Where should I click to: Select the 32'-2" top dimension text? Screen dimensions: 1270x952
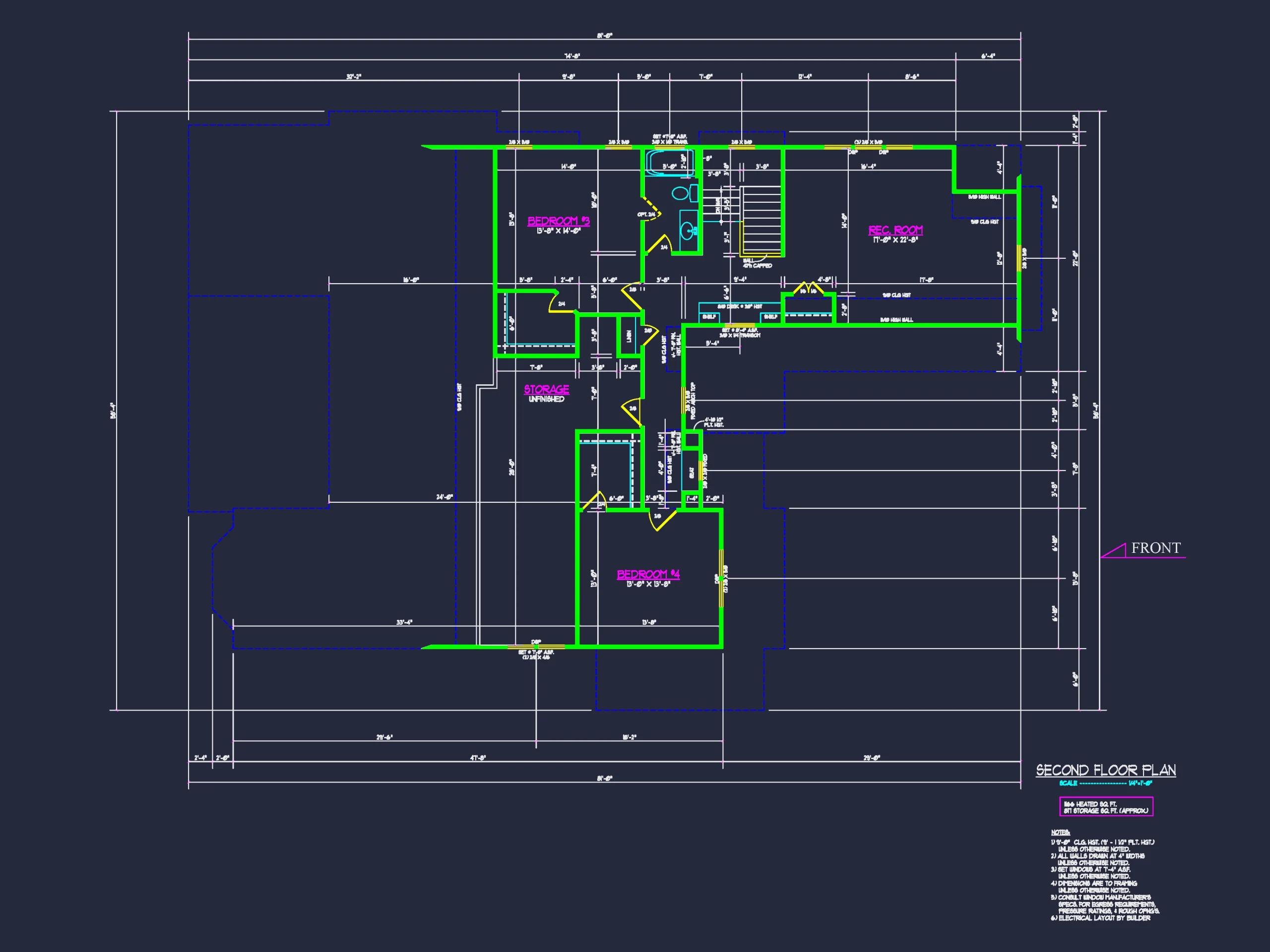(x=354, y=77)
